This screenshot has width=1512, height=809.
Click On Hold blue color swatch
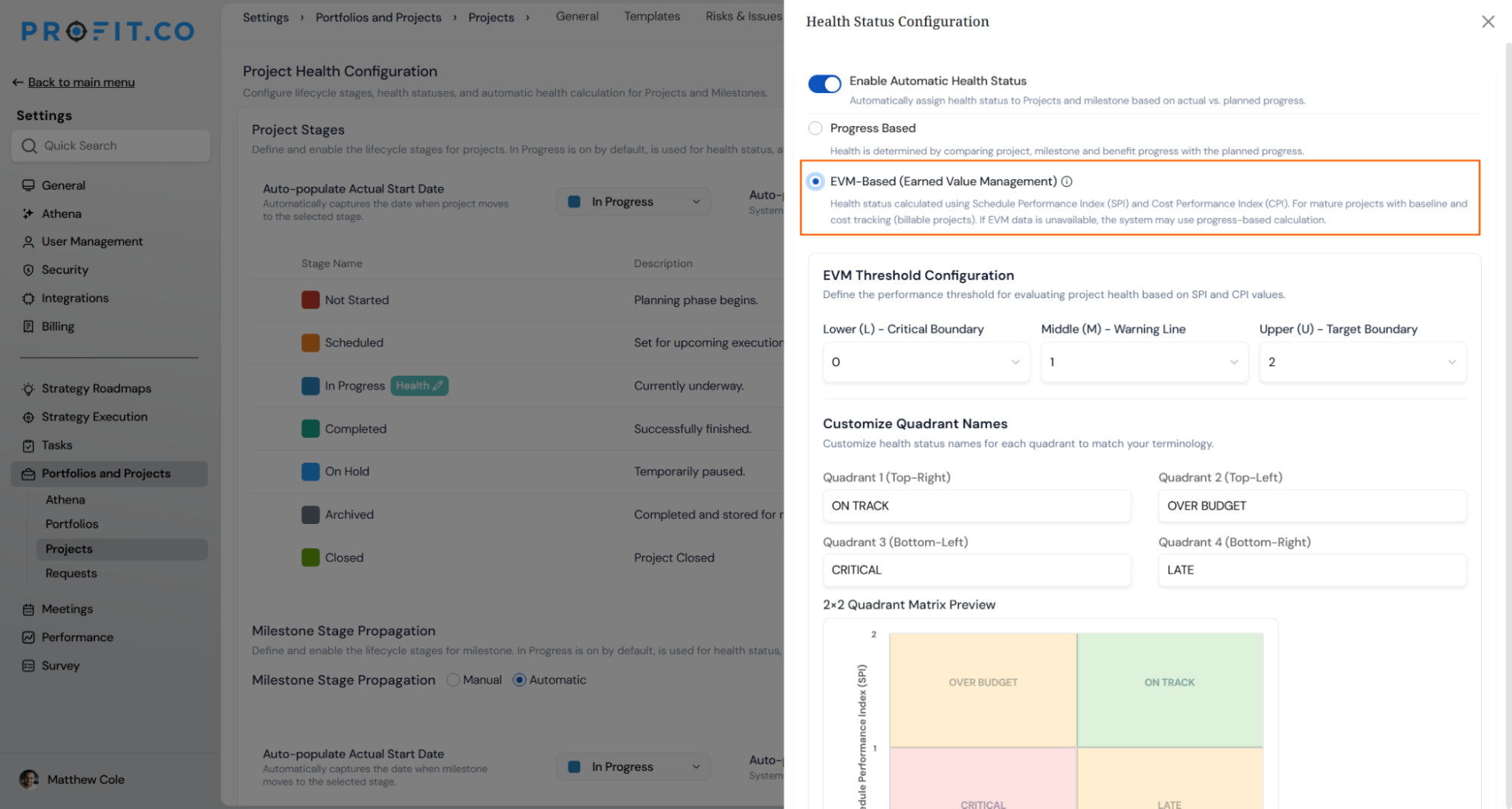click(x=310, y=472)
